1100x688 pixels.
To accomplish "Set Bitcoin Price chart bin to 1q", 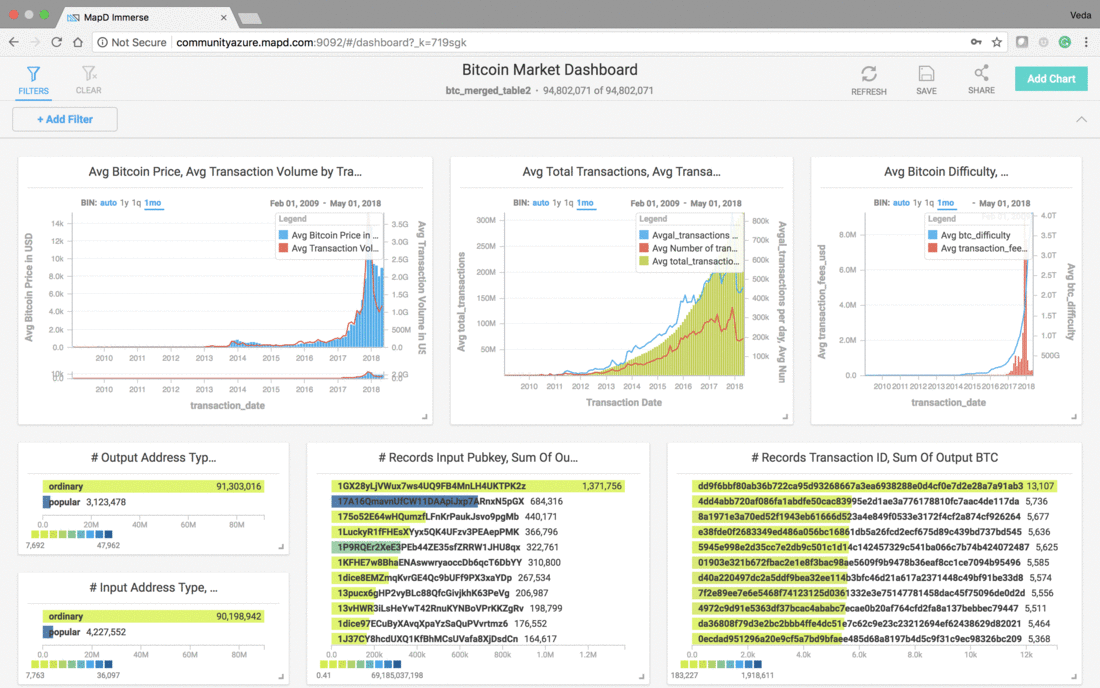I will [136, 203].
